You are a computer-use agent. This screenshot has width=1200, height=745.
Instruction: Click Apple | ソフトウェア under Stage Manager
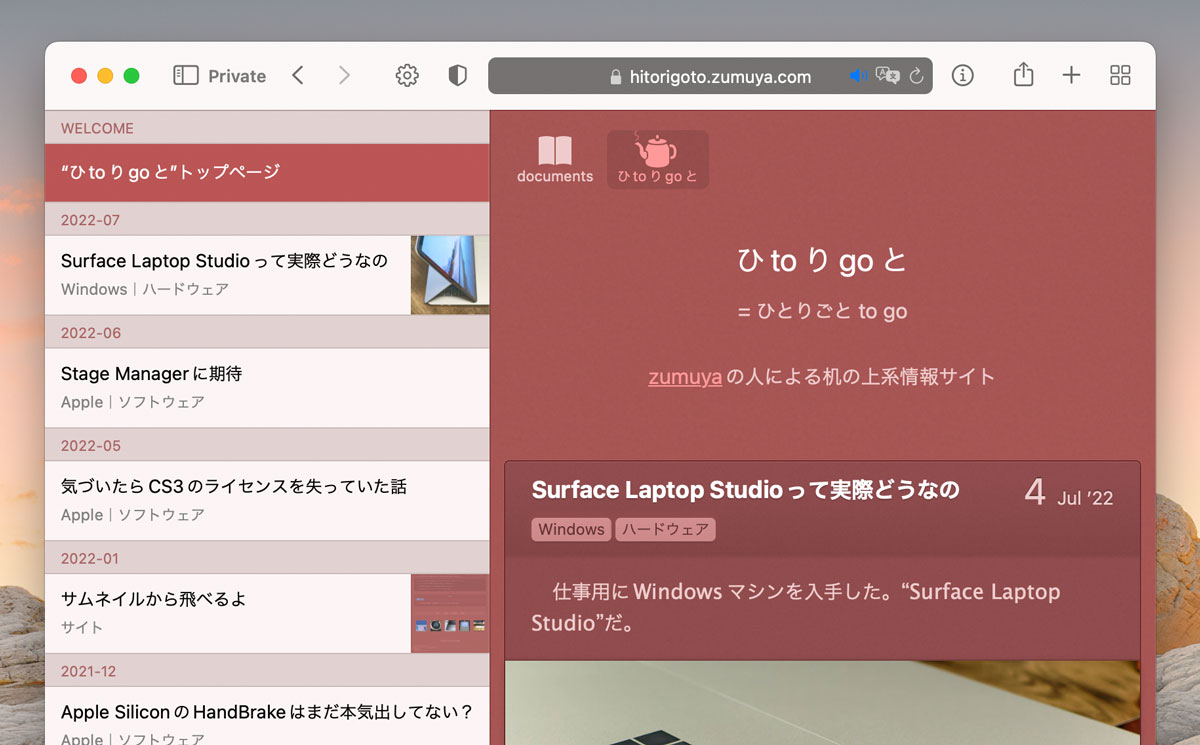coord(133,402)
